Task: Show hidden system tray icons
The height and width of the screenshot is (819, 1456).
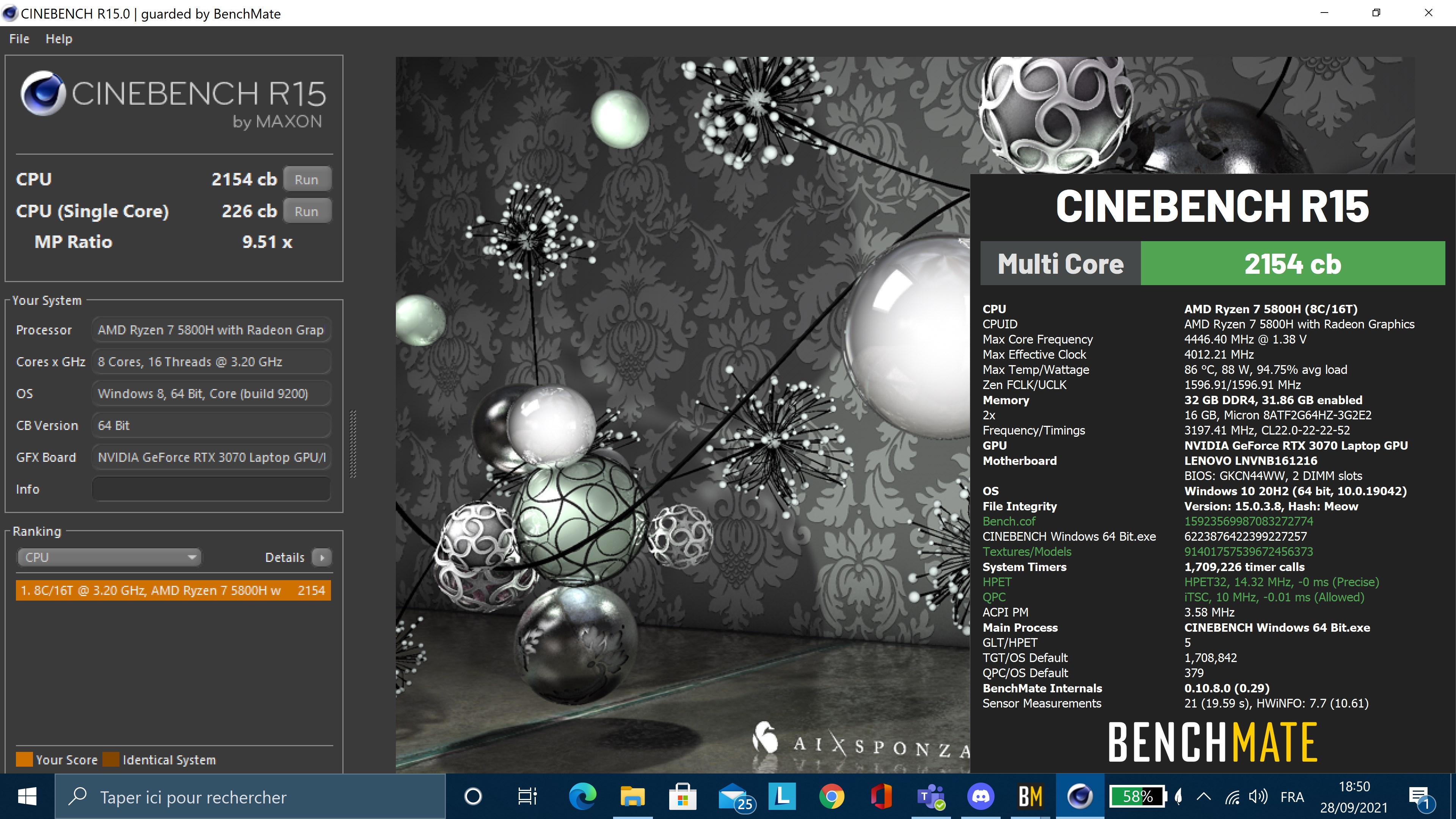Action: (x=1204, y=796)
